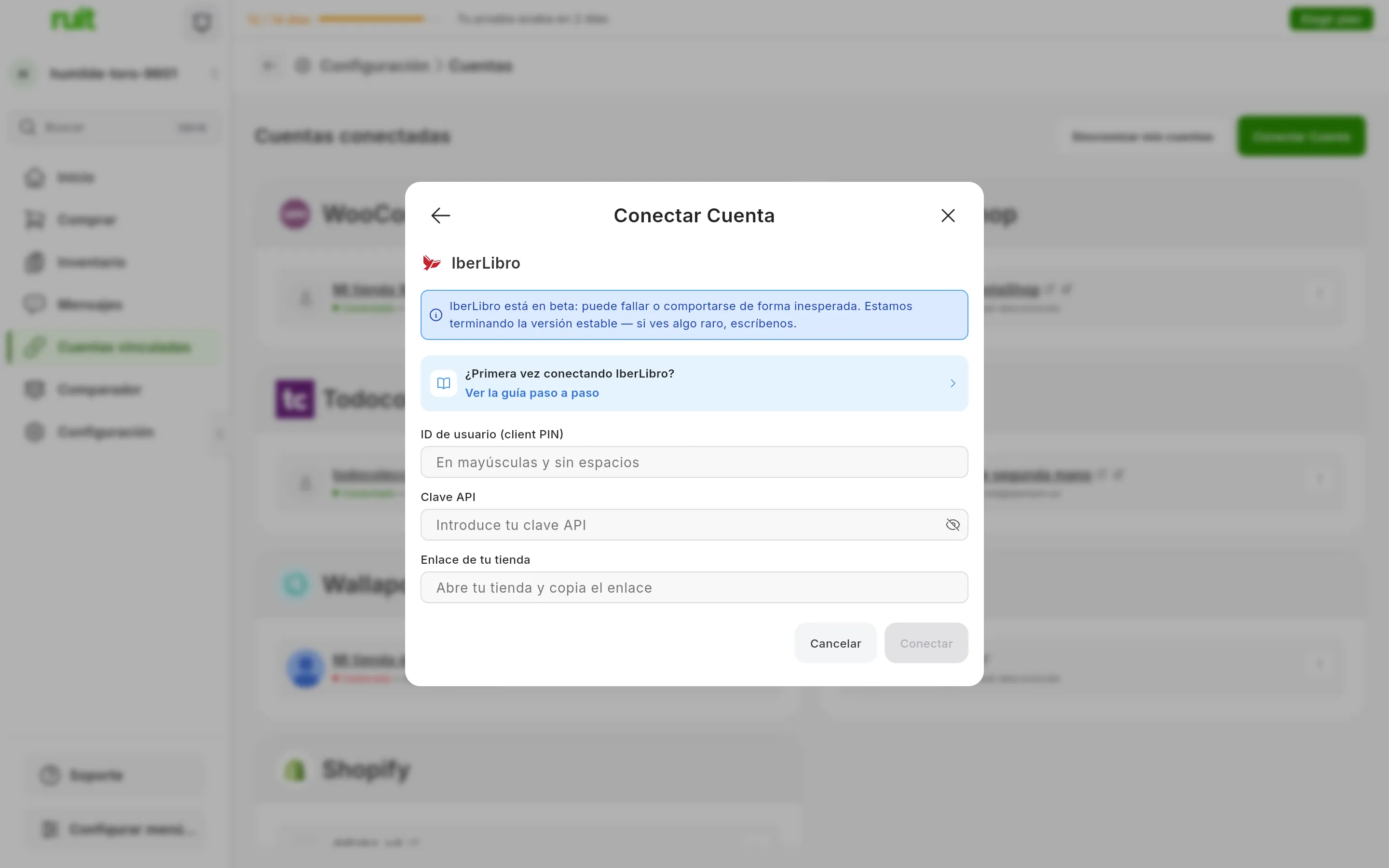The width and height of the screenshot is (1389, 868).
Task: Open the Cuentas vinculadas sidebar item
Action: click(114, 347)
